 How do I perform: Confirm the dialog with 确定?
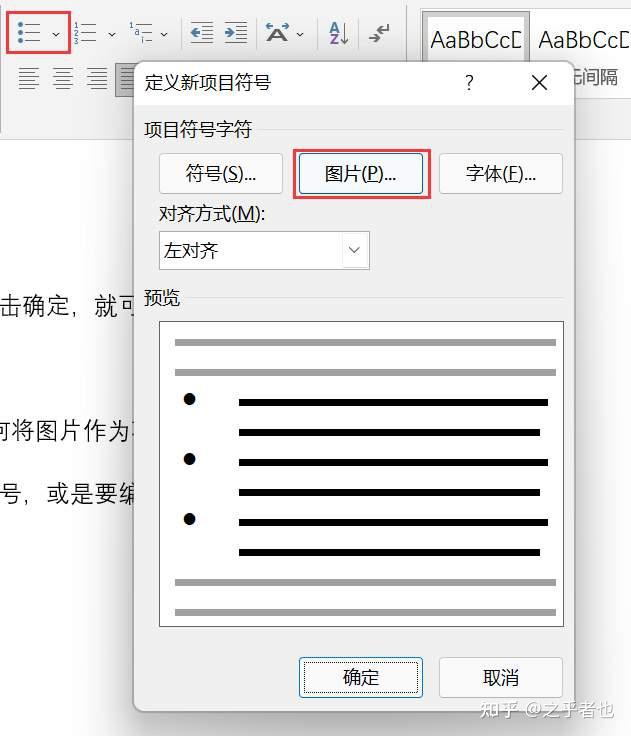click(361, 677)
